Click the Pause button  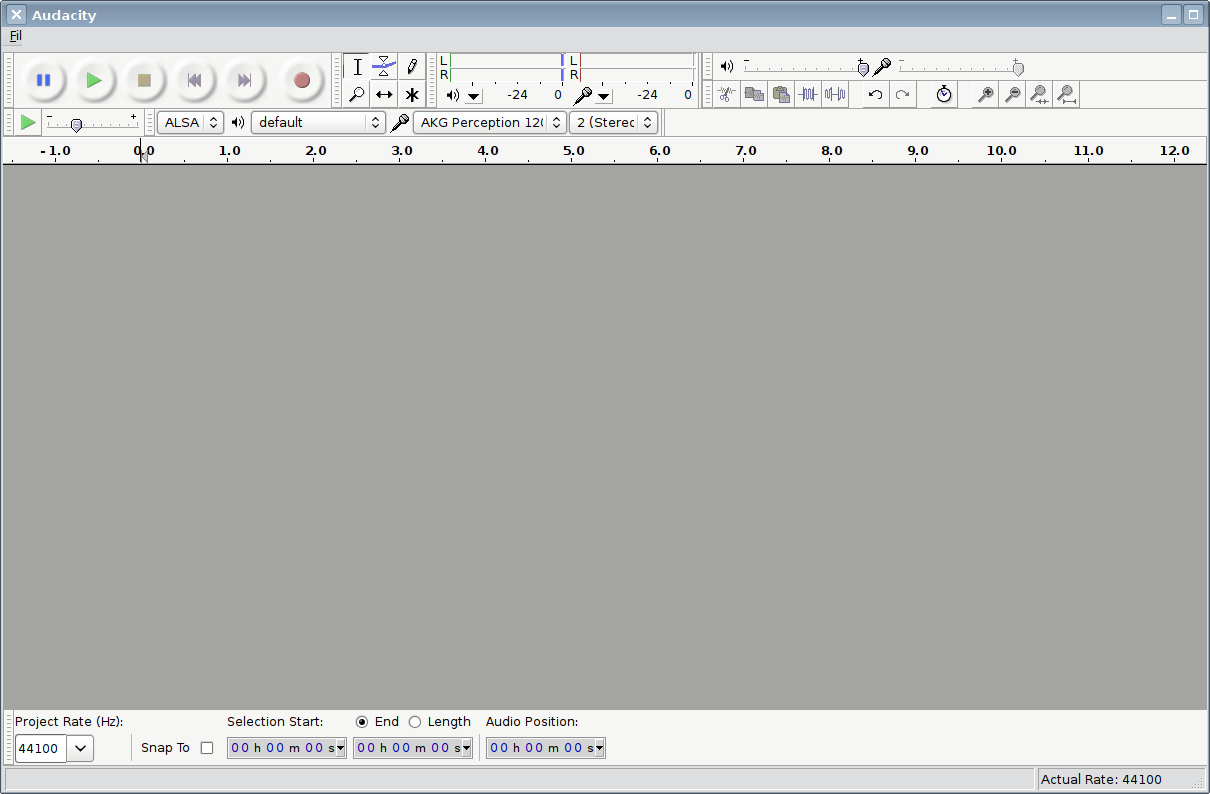coord(43,80)
